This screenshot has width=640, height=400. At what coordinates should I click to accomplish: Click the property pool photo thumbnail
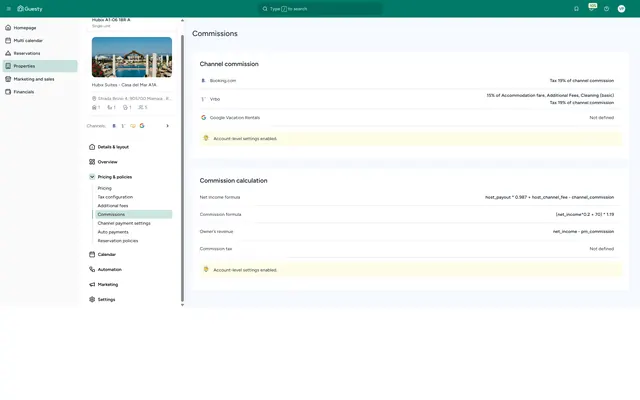point(132,57)
